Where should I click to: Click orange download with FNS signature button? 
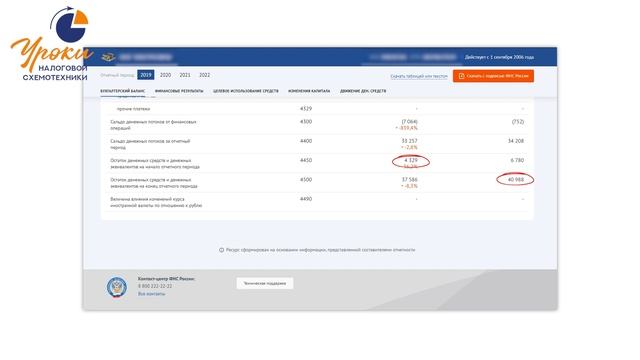coord(493,76)
